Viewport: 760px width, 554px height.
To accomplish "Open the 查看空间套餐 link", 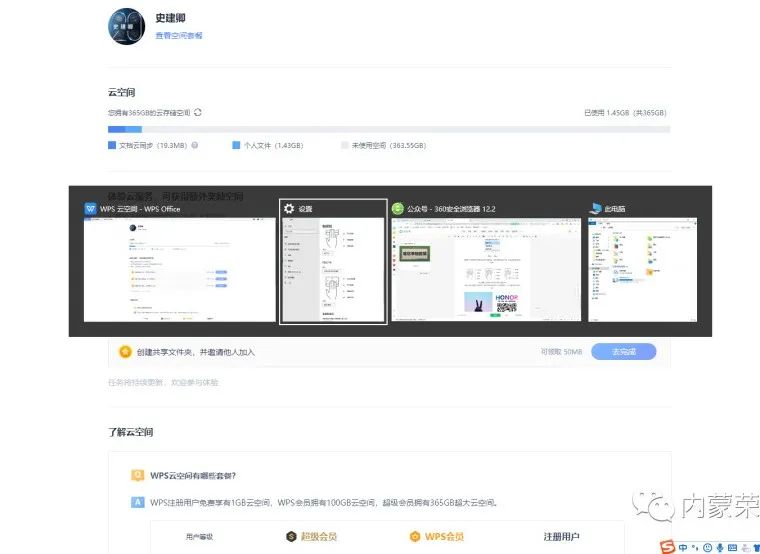I will coord(179,35).
